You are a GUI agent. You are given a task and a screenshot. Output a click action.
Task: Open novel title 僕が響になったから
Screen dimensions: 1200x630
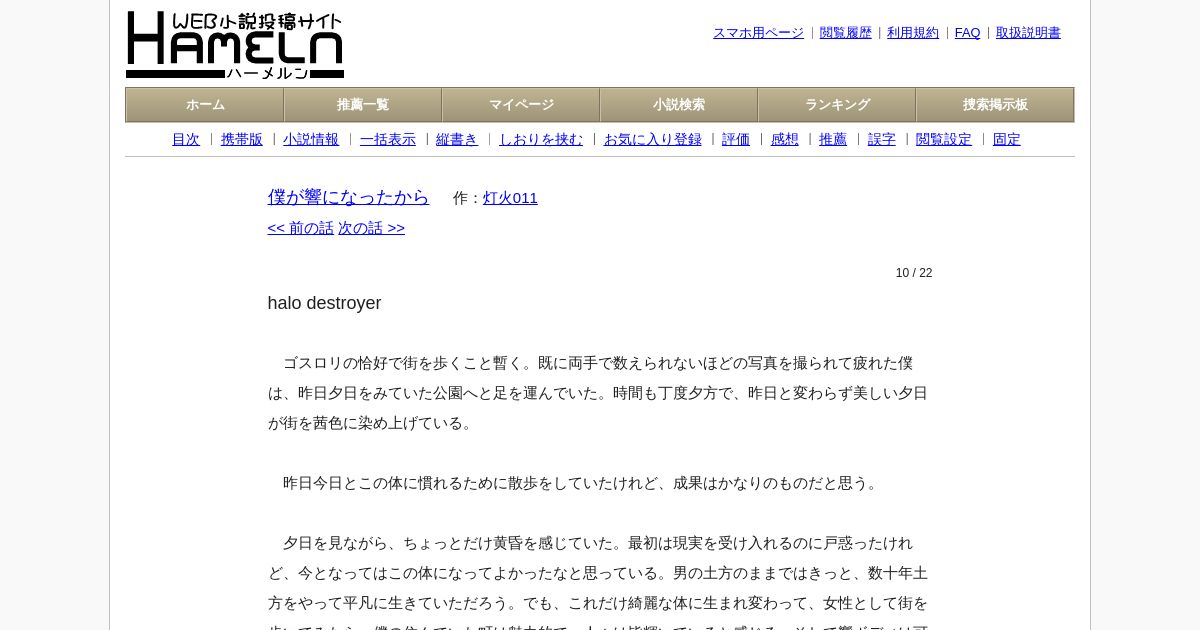[348, 197]
